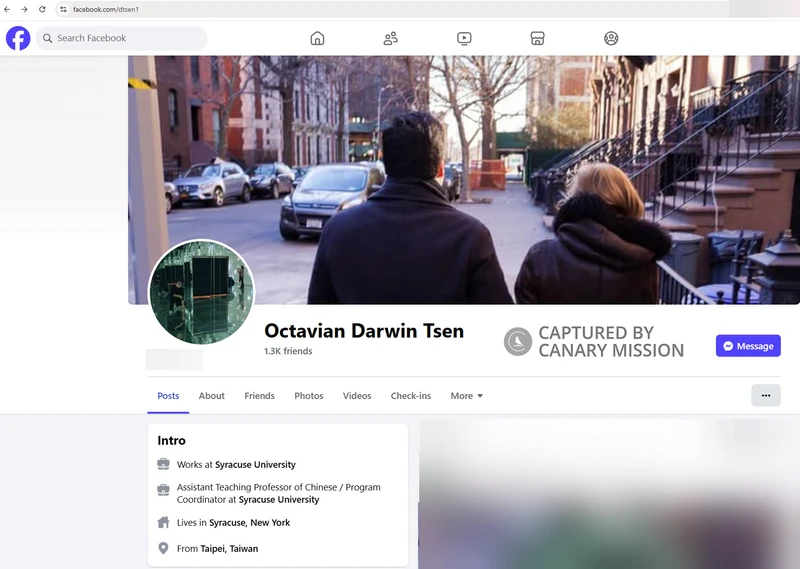Viewport: 800px width, 569px height.
Task: Click the Search Facebook input field
Action: [x=121, y=38]
